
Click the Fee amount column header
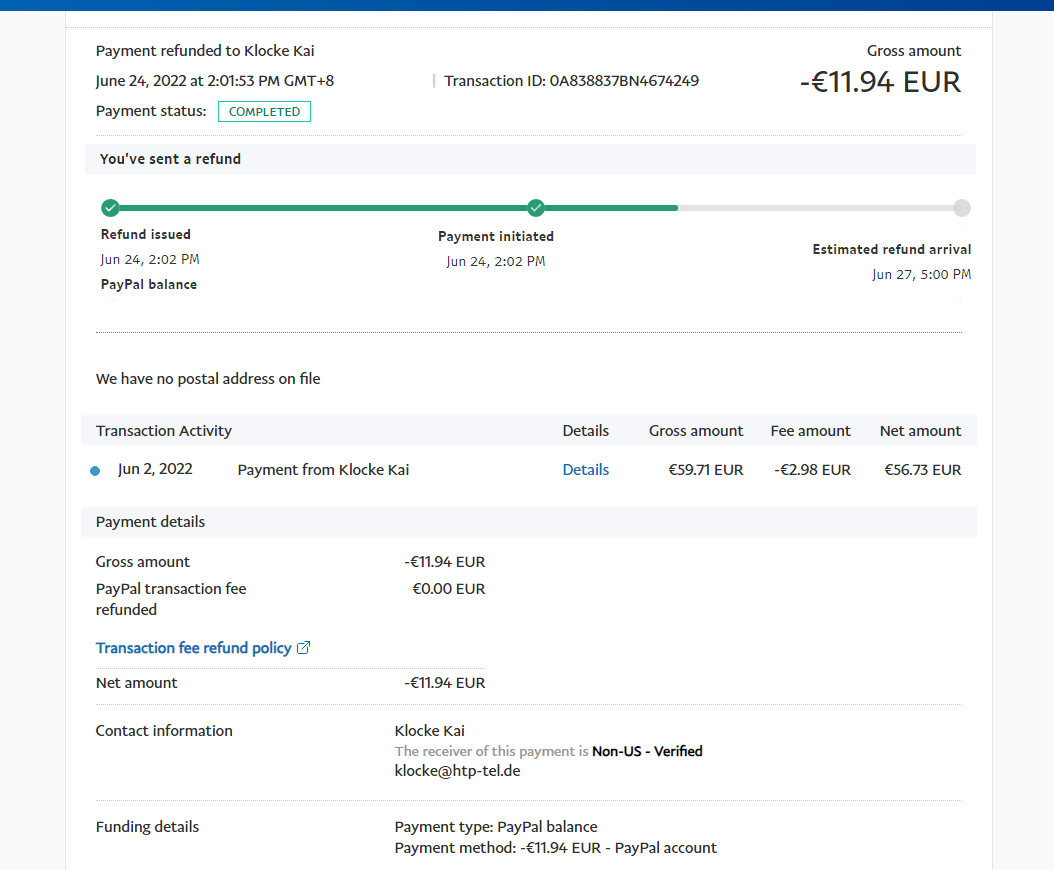point(810,431)
